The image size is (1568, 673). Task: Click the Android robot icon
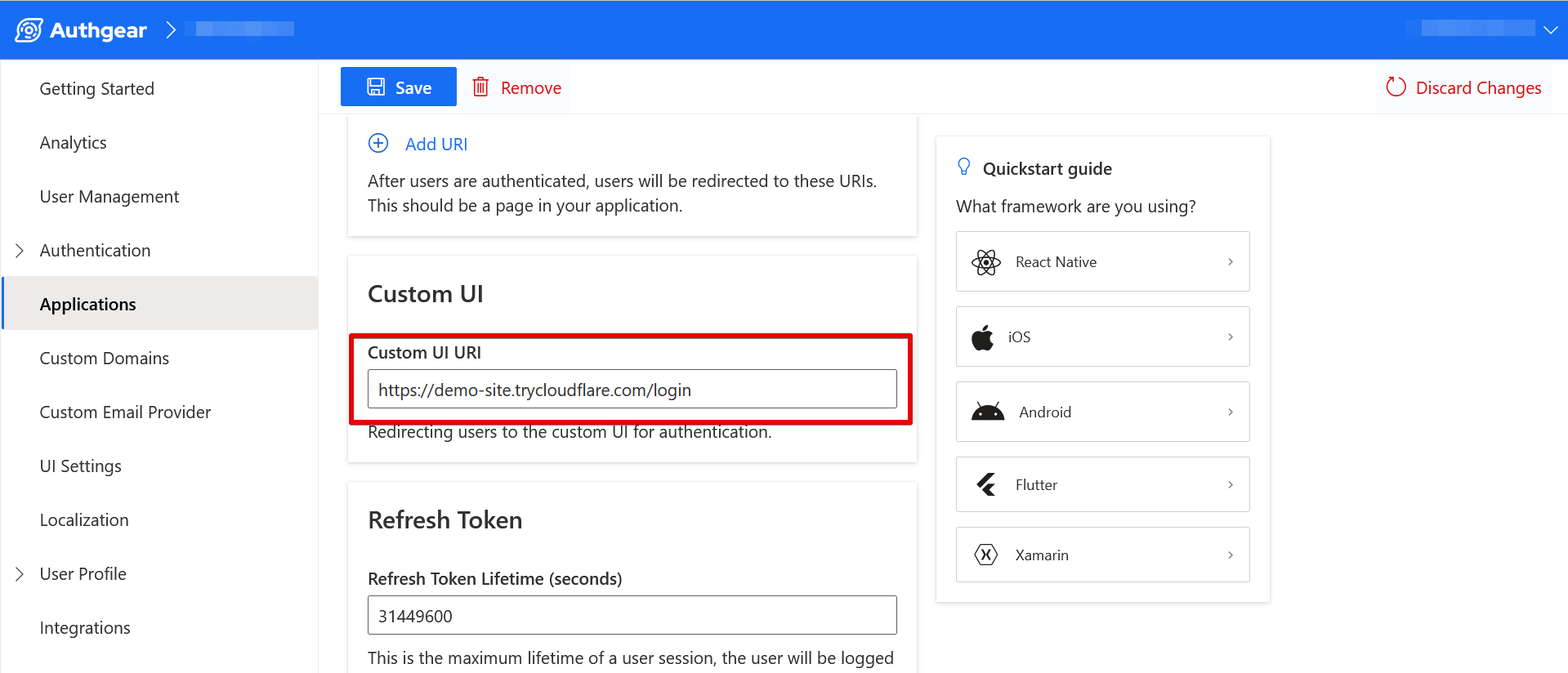987,412
